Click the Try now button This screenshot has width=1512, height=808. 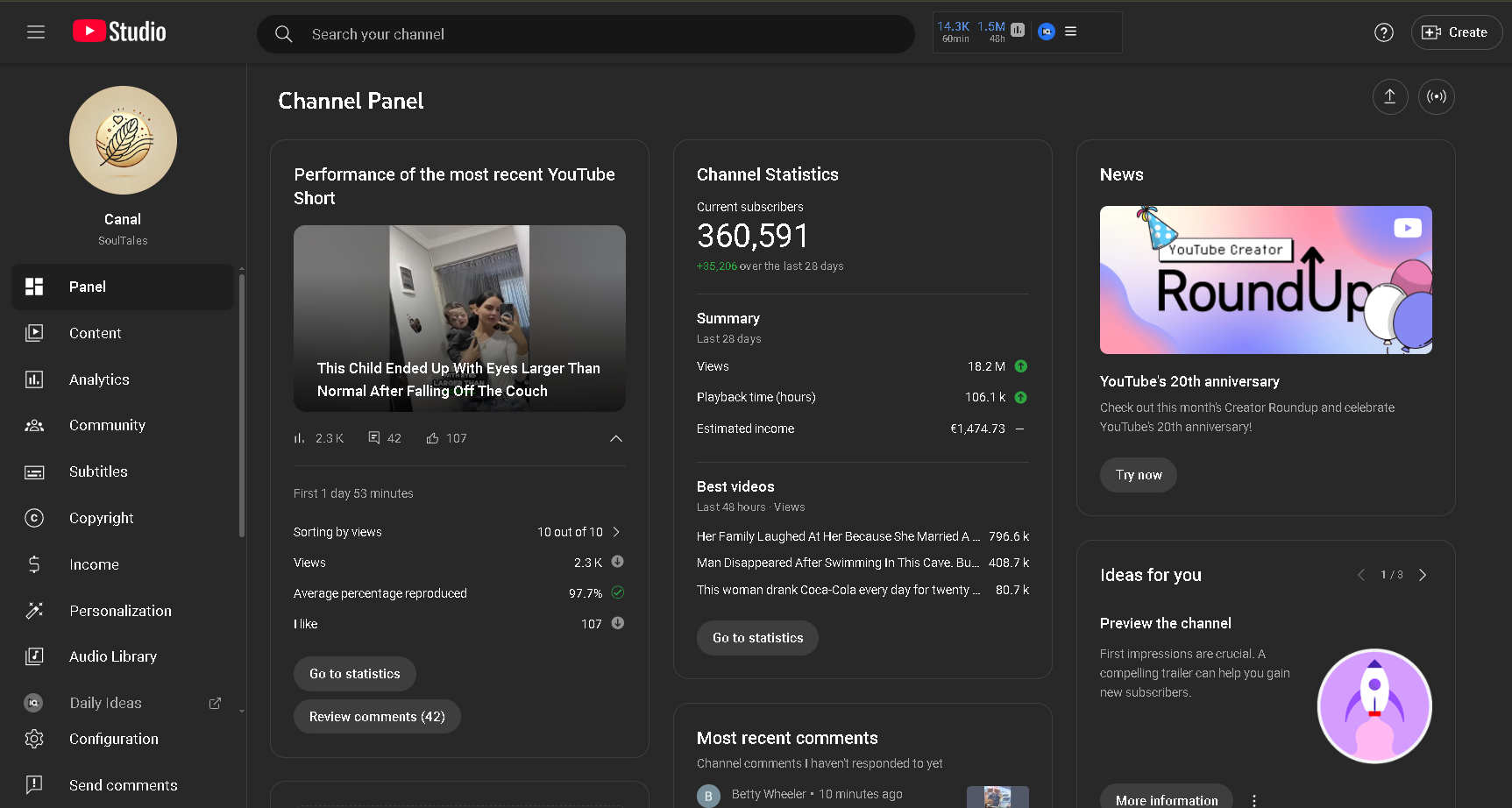click(x=1139, y=475)
